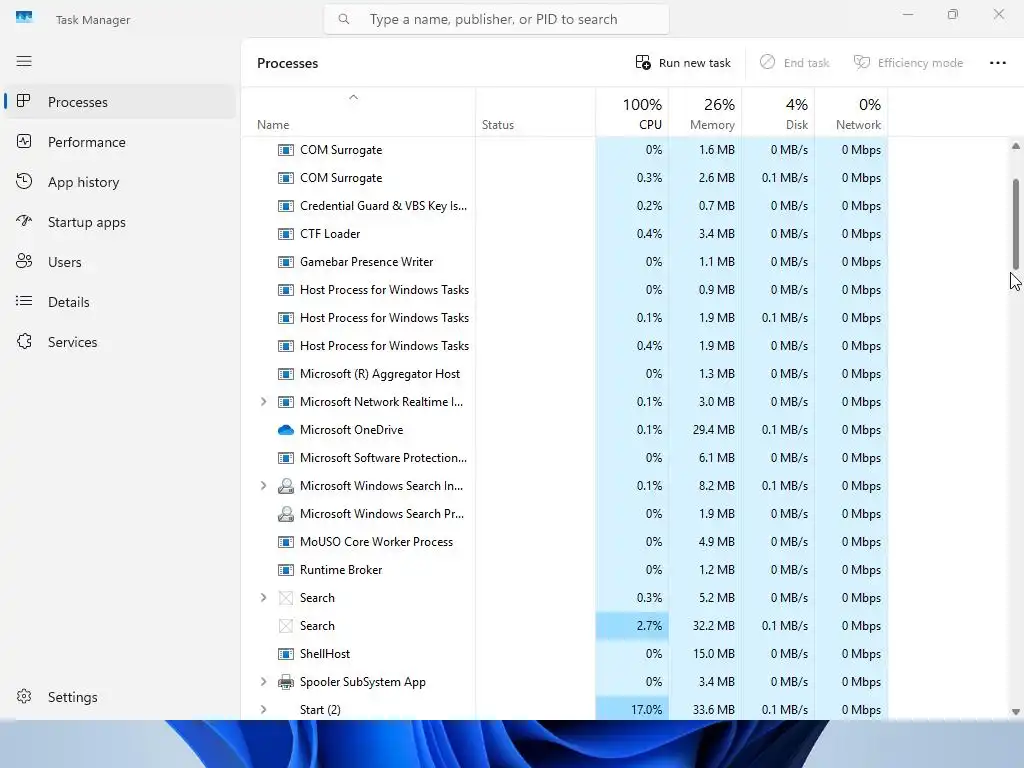Click the Services puzzle icon

pyautogui.click(x=24, y=341)
